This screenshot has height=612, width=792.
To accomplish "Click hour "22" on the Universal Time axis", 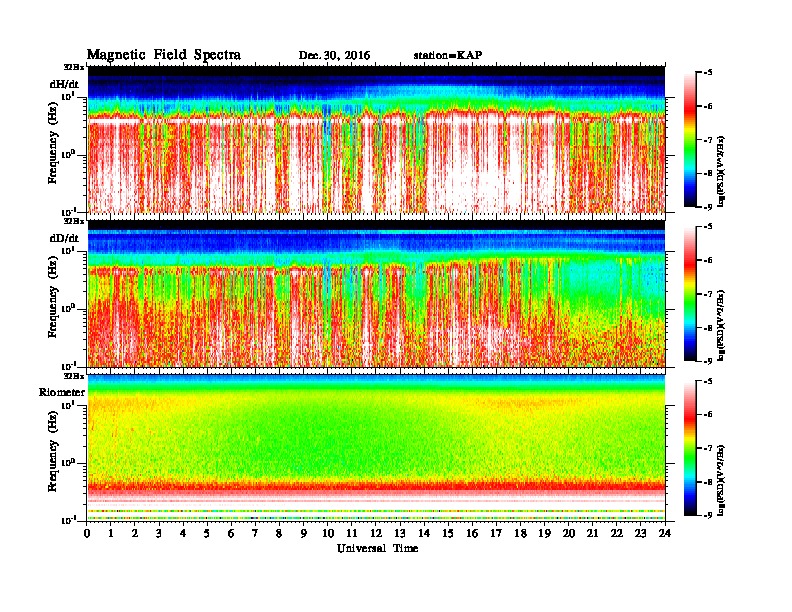I will tap(617, 533).
